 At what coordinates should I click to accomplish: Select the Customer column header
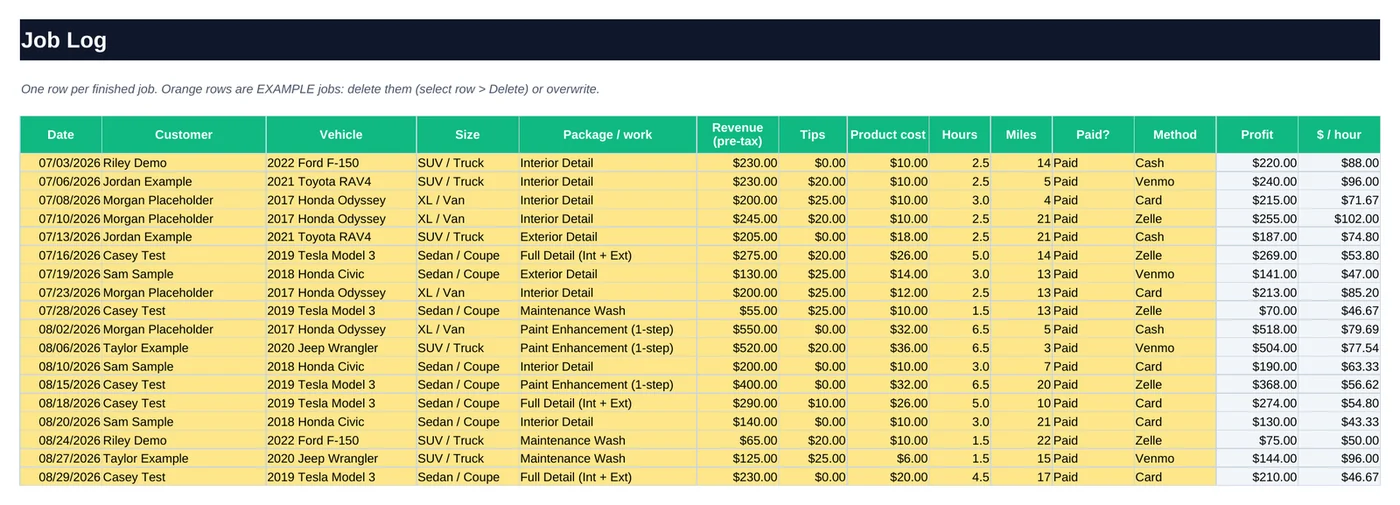click(184, 135)
